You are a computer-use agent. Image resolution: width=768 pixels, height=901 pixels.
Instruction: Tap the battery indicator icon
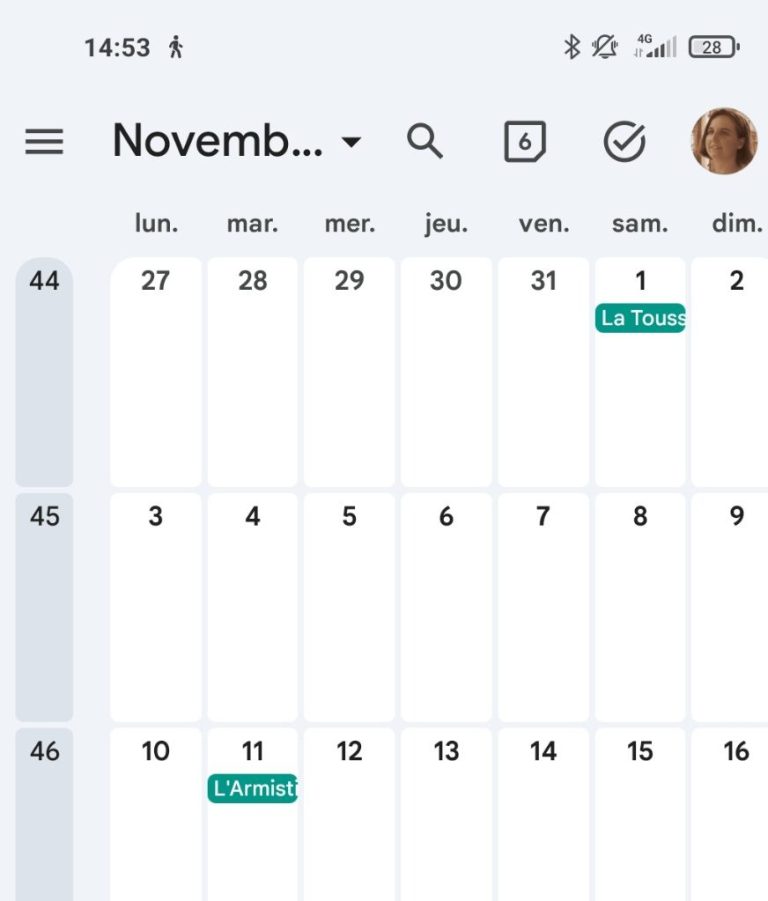[x=713, y=46]
